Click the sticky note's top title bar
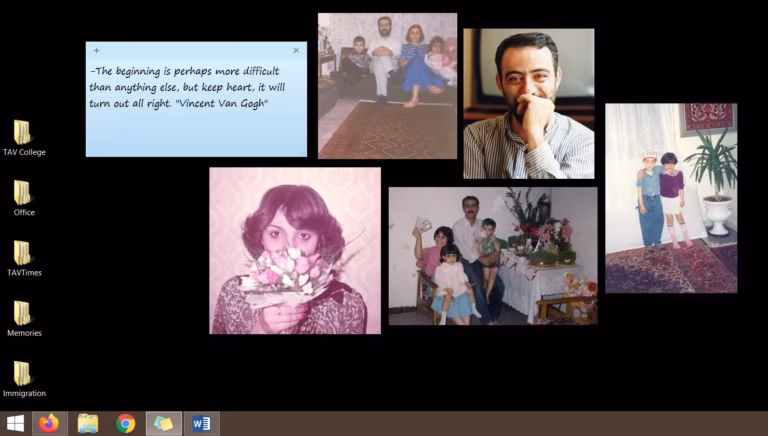 pyautogui.click(x=195, y=50)
